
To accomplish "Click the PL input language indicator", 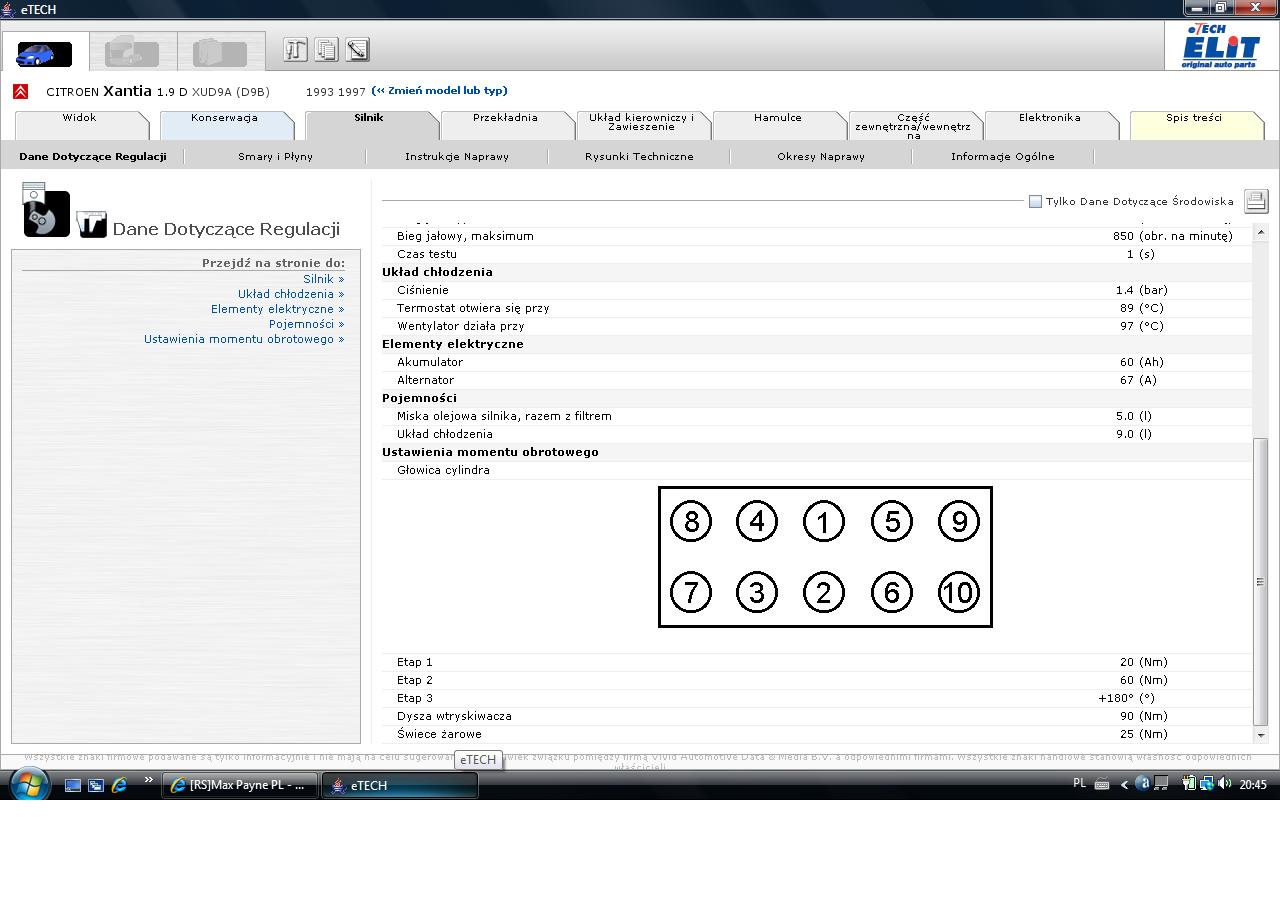I will click(1079, 783).
